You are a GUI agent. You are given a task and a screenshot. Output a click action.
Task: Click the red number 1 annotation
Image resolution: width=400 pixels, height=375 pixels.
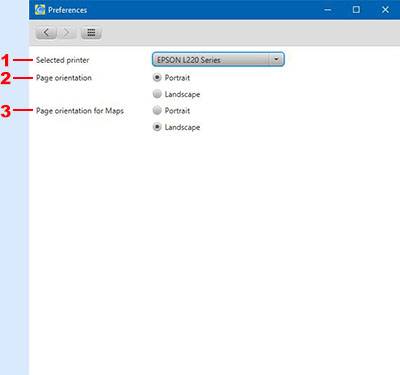[5, 60]
